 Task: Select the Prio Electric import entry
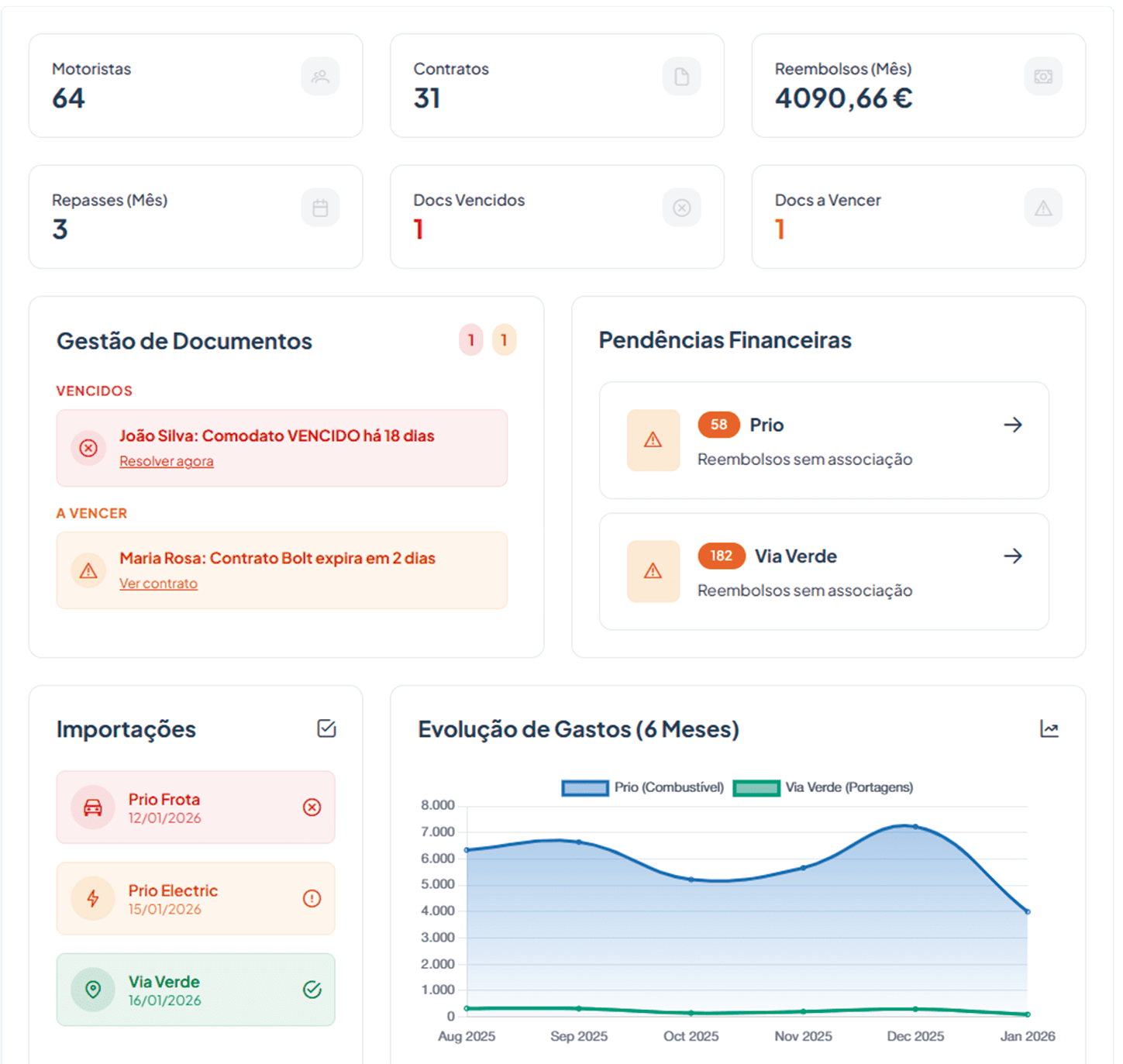point(195,898)
